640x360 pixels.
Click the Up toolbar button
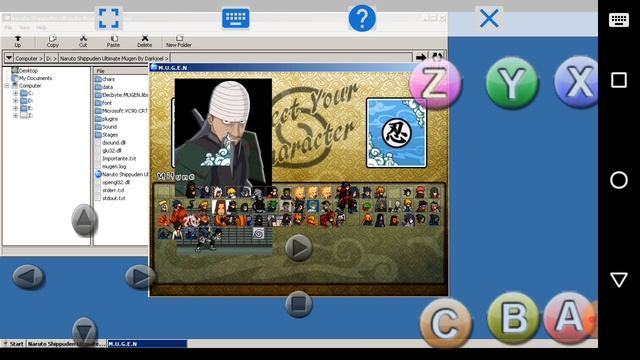click(x=18, y=41)
